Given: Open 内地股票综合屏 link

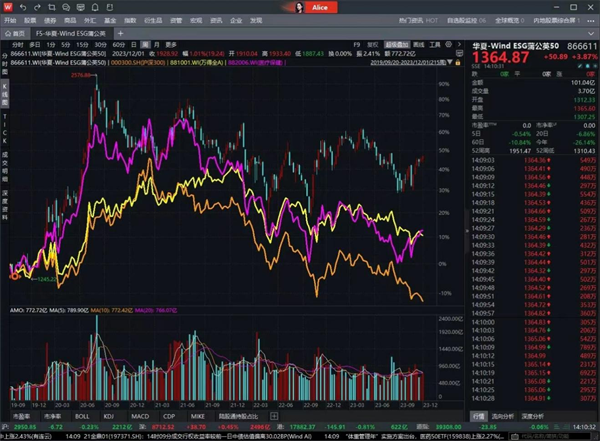Looking at the screenshot, I should pyautogui.click(x=557, y=20).
